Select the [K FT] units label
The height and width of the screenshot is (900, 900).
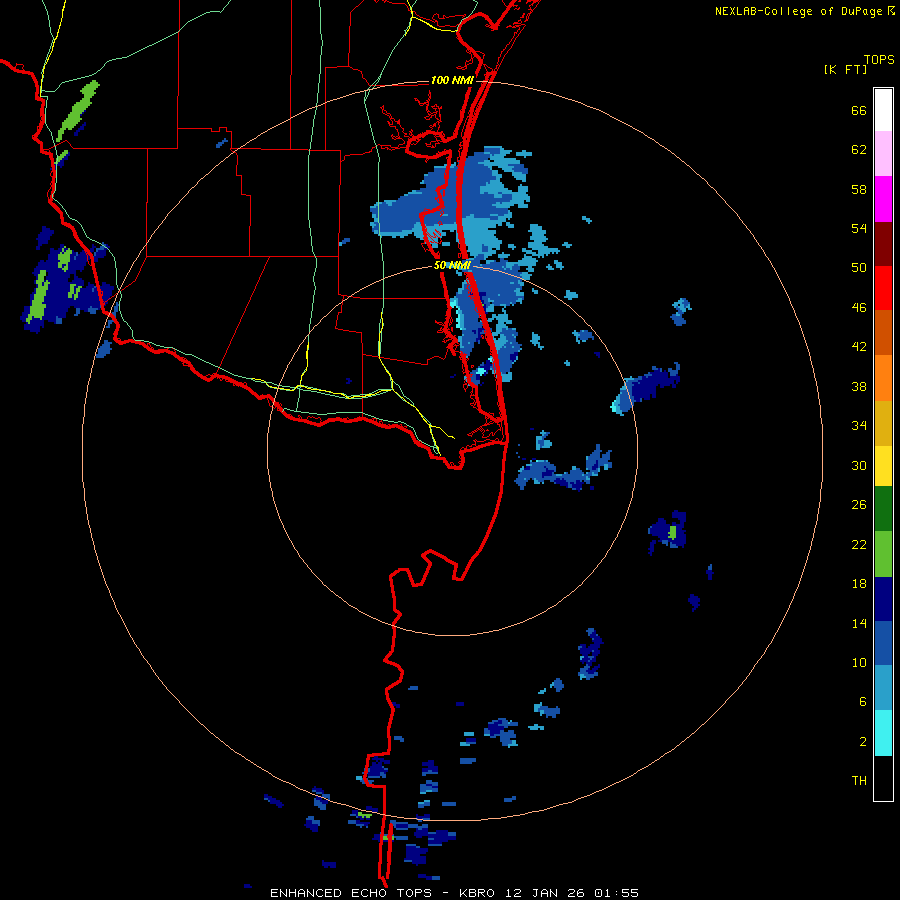845,70
